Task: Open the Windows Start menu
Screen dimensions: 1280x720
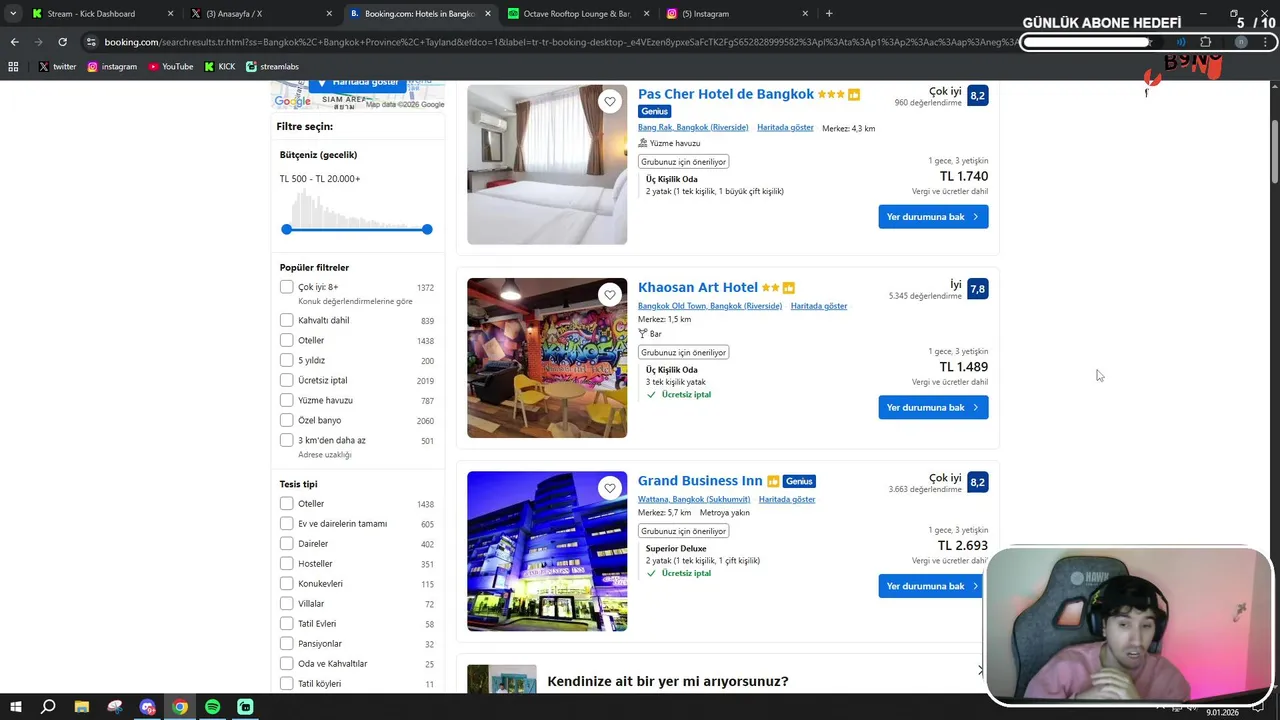Action: [15, 707]
